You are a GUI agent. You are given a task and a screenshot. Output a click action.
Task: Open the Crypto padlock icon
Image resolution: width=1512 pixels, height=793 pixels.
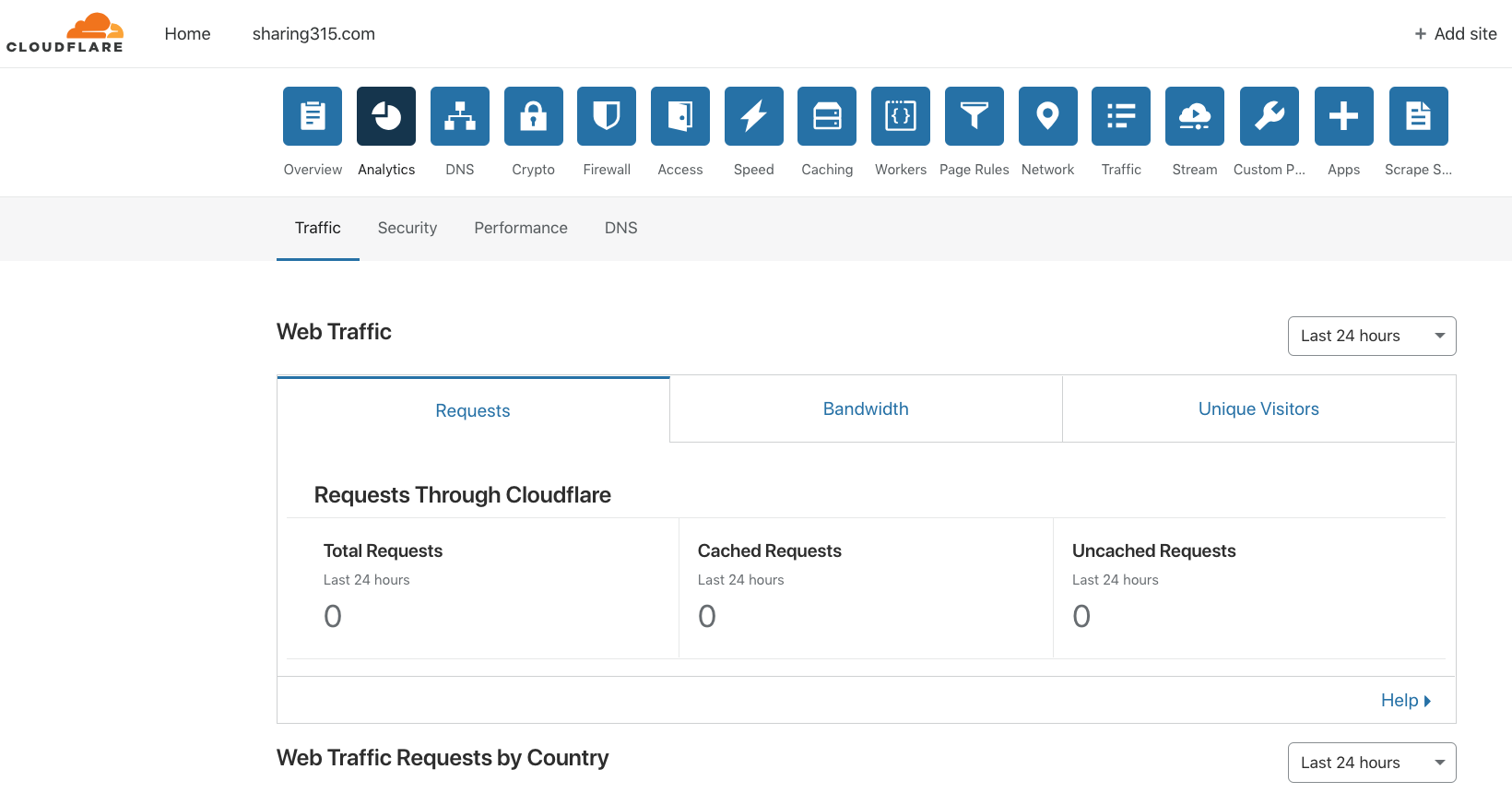pos(534,116)
